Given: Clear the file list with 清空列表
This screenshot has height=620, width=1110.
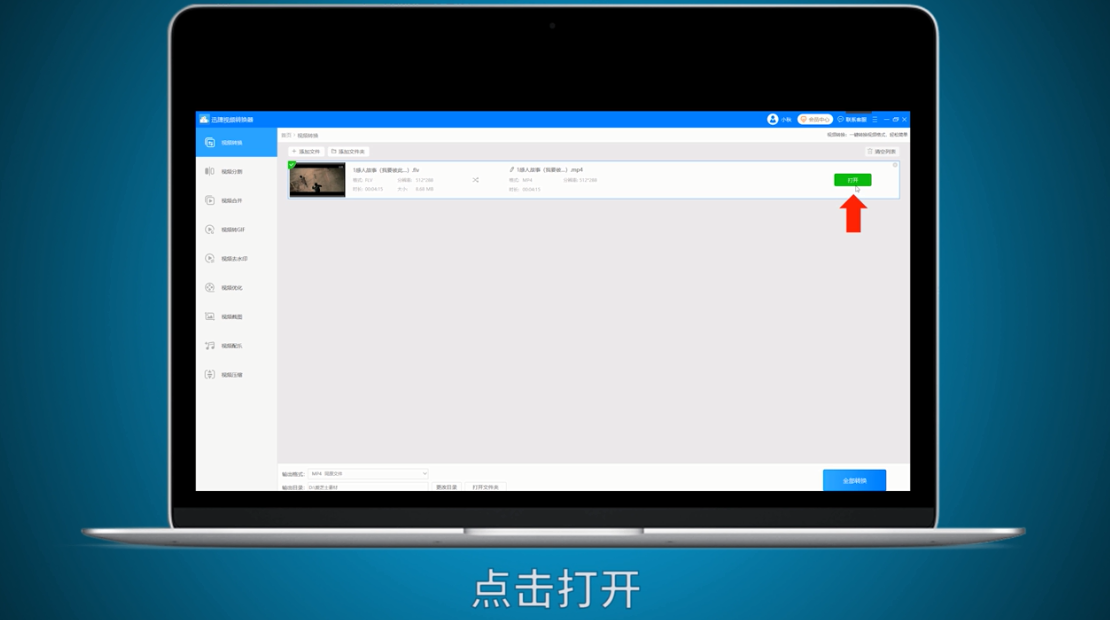Looking at the screenshot, I should point(881,151).
